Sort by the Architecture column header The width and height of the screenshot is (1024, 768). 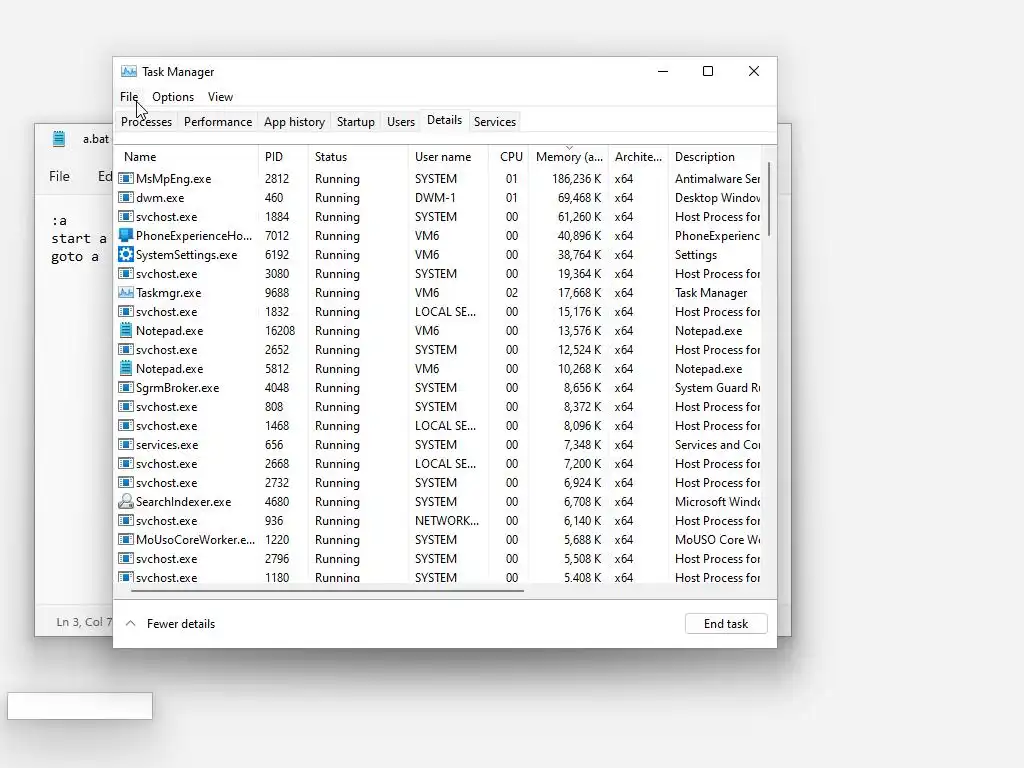tap(639, 157)
